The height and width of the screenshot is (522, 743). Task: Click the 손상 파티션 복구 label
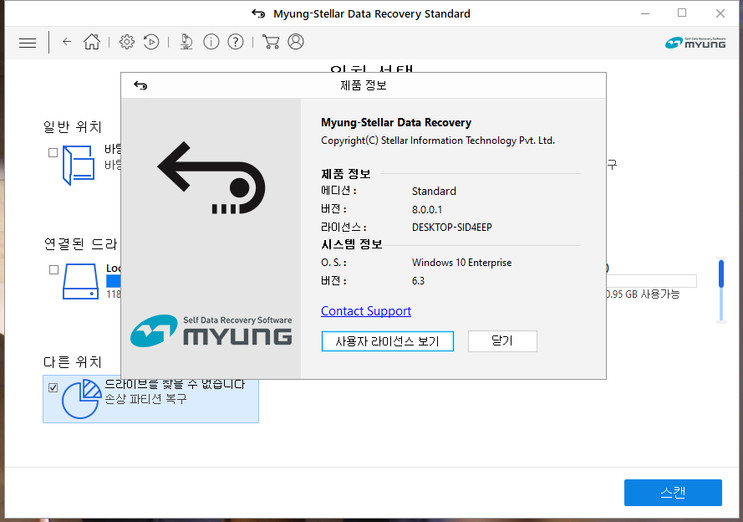tap(145, 399)
